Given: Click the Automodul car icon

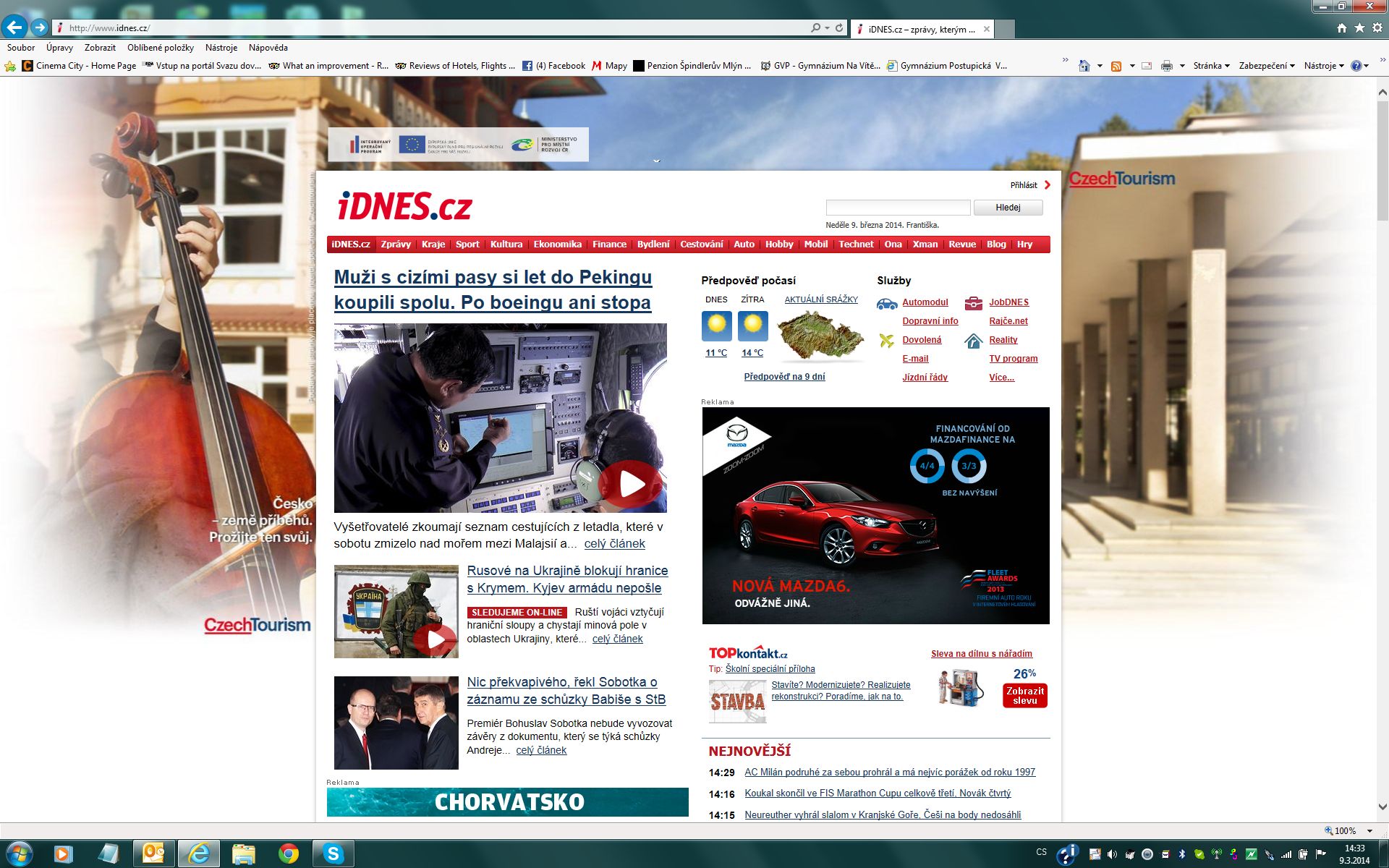Looking at the screenshot, I should coord(887,303).
